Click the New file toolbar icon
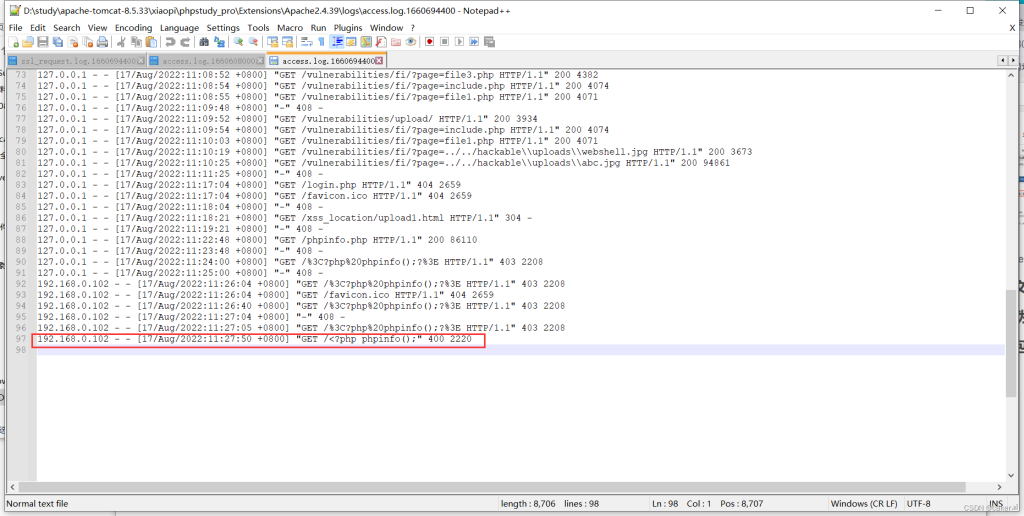 click(x=14, y=42)
